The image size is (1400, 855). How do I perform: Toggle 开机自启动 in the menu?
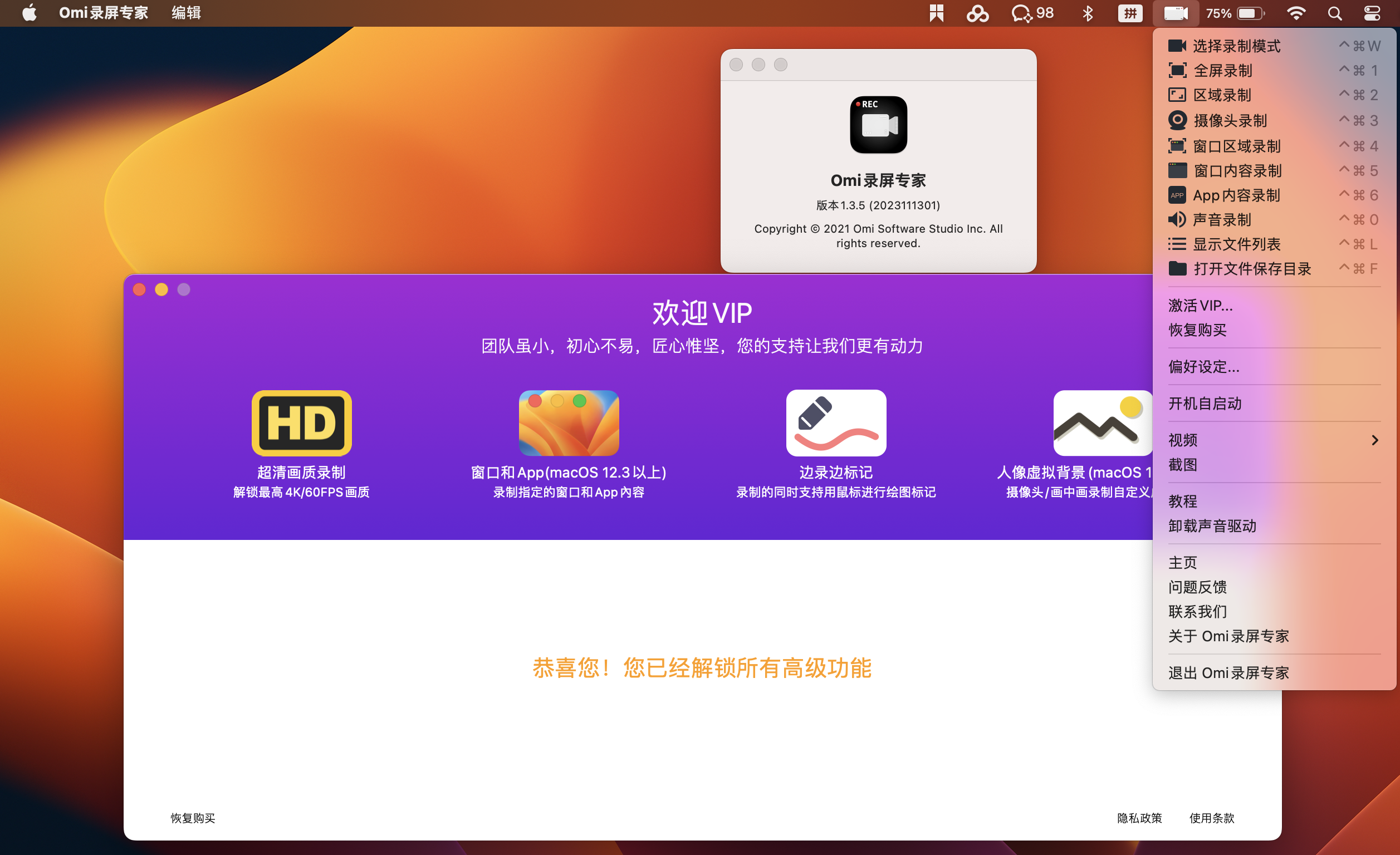pos(1275,404)
